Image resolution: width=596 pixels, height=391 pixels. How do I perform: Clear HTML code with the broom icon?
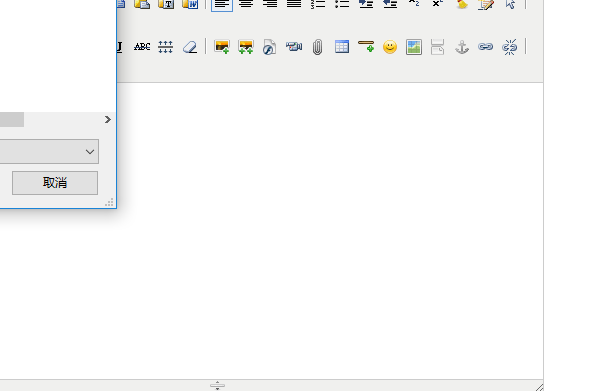click(x=462, y=4)
